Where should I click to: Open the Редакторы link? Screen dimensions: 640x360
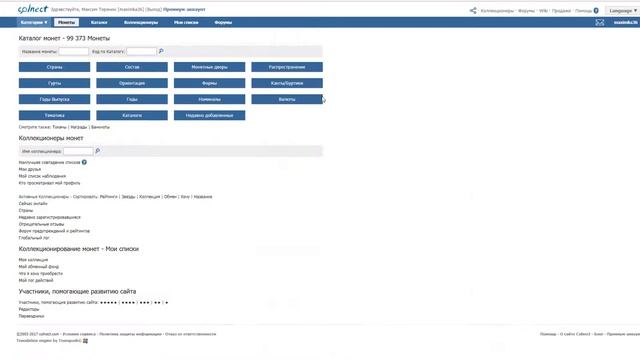pos(29,309)
